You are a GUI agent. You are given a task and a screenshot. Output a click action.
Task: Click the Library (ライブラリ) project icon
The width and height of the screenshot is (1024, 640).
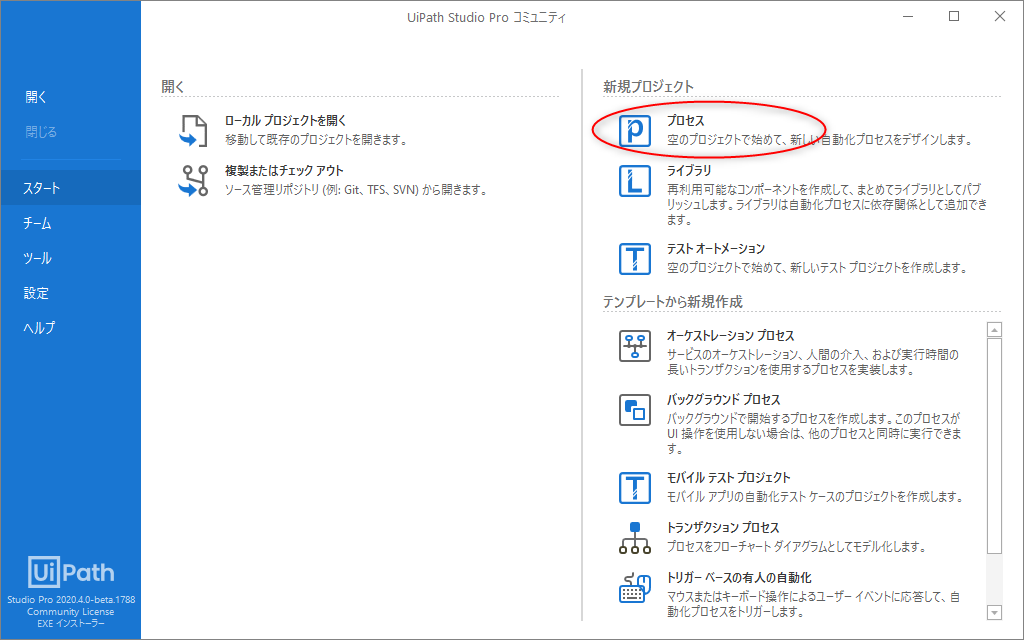pos(635,181)
